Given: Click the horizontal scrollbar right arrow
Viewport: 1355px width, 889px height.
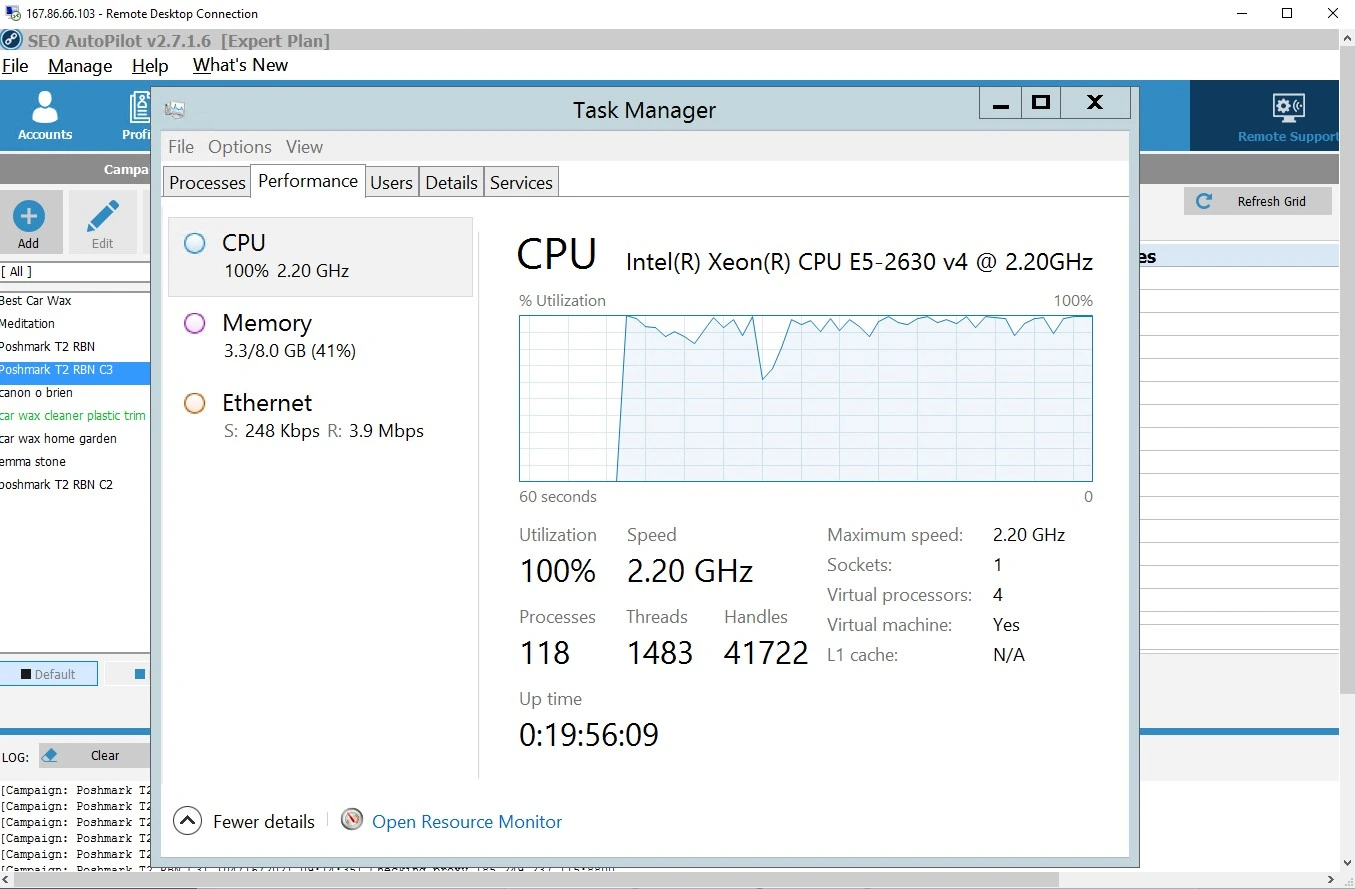Looking at the screenshot, I should coord(1331,880).
